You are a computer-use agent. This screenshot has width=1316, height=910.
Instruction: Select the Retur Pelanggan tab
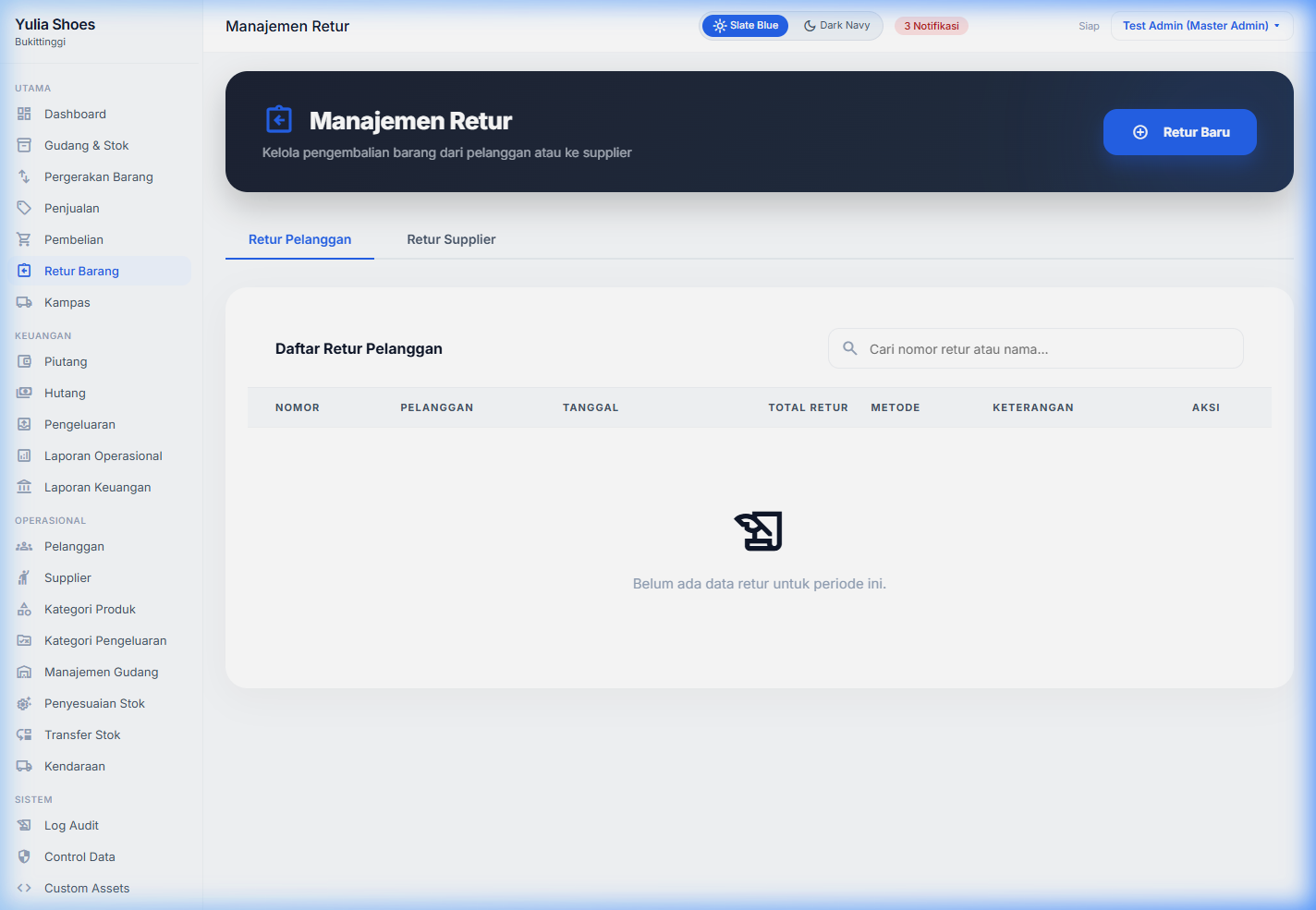click(299, 239)
